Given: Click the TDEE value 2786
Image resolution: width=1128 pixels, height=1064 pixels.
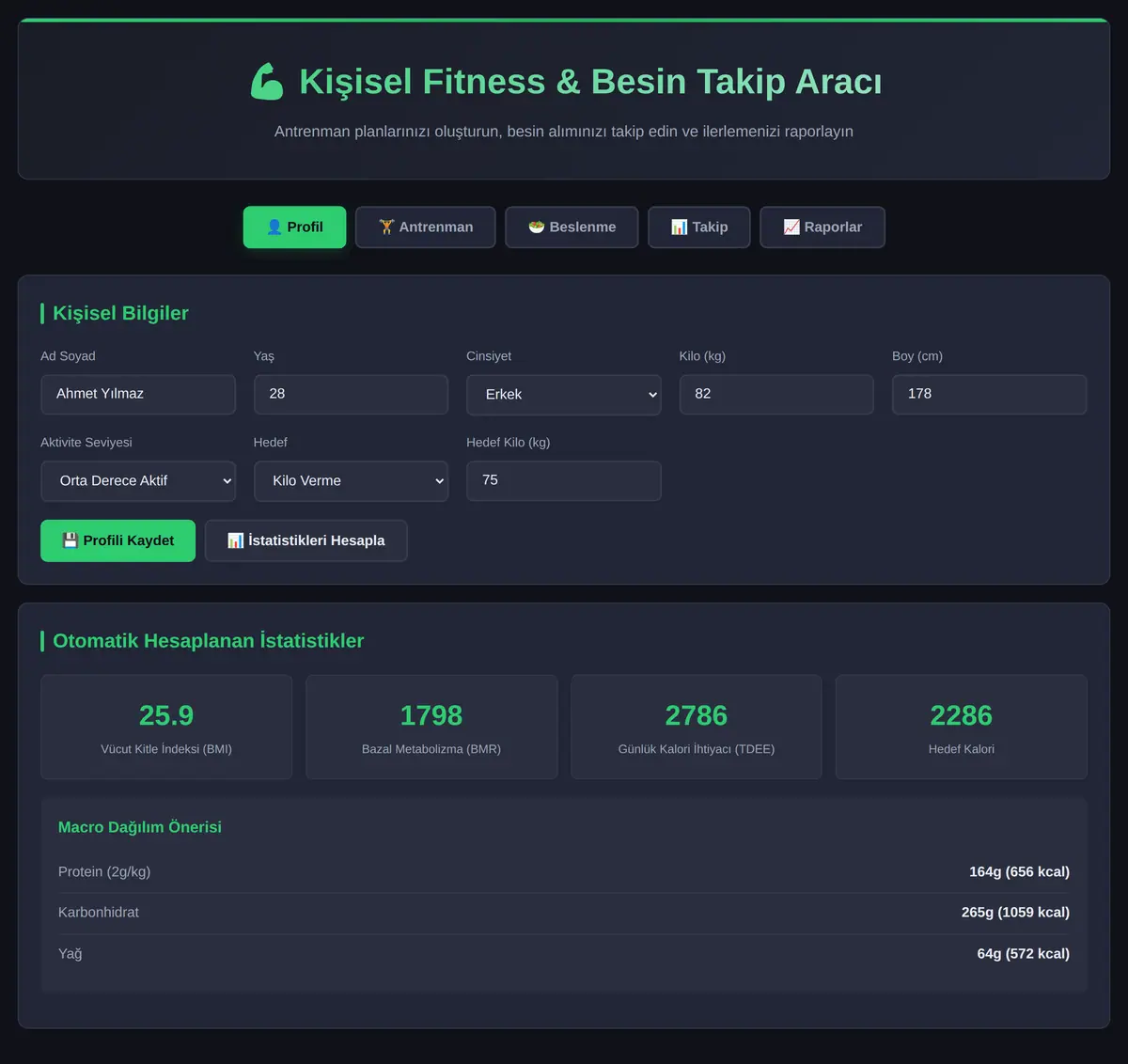Looking at the screenshot, I should 697,715.
